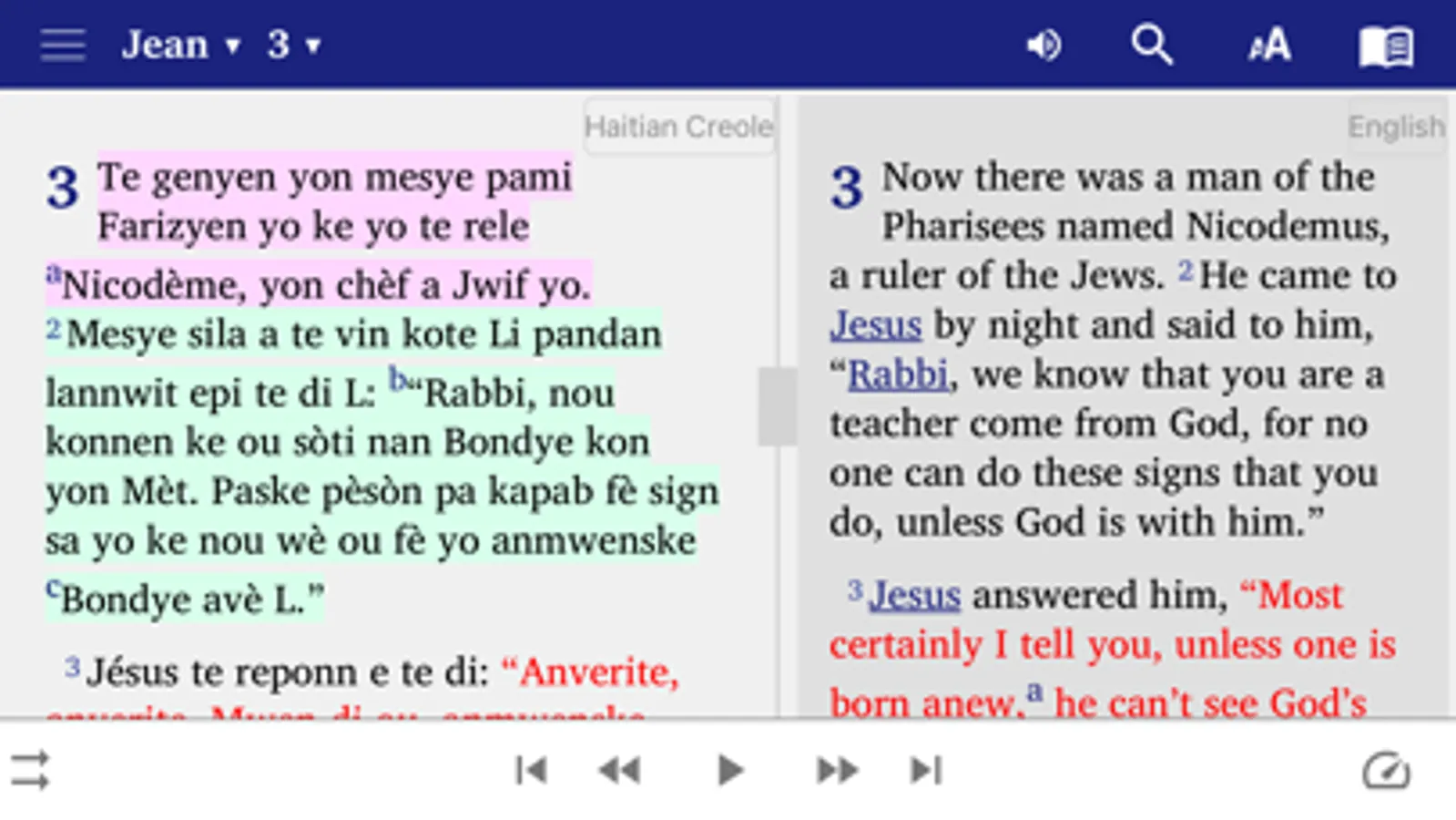Screen dimensions: 1456x820
Task: Open text size settings icon
Action: pyautogui.click(x=1269, y=45)
